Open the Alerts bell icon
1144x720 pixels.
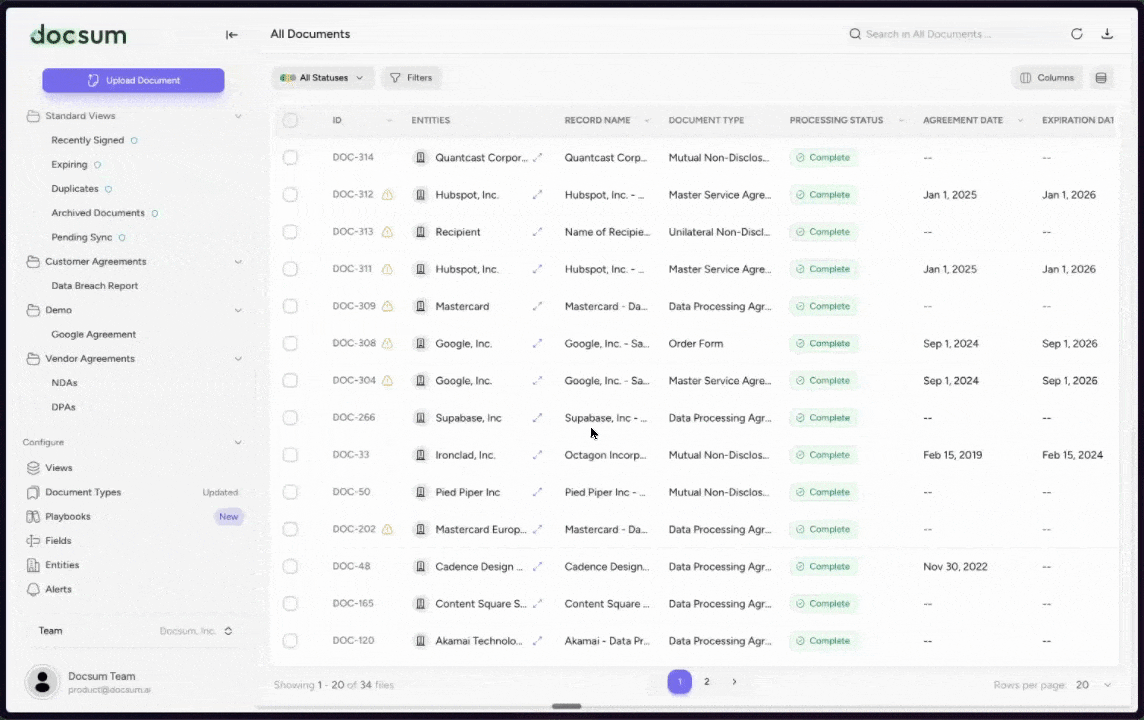(33, 589)
